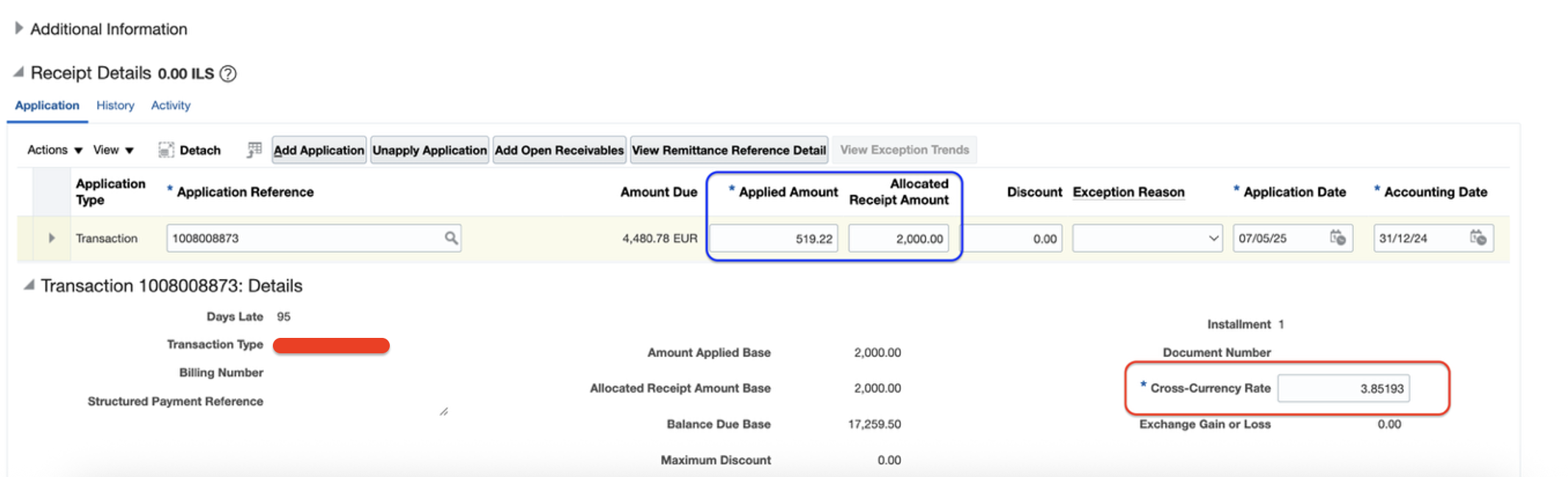
Task: Click the View Exception Trends button
Action: click(905, 150)
